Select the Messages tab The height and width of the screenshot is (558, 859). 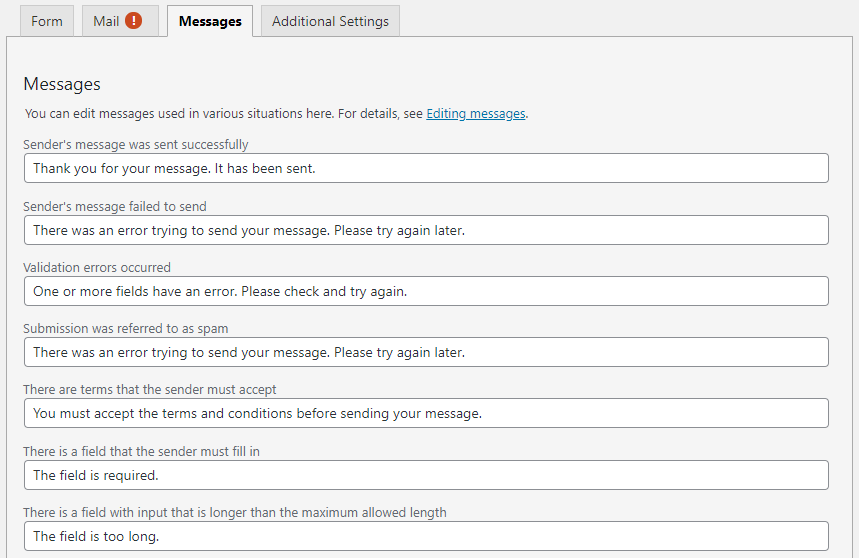coord(210,21)
